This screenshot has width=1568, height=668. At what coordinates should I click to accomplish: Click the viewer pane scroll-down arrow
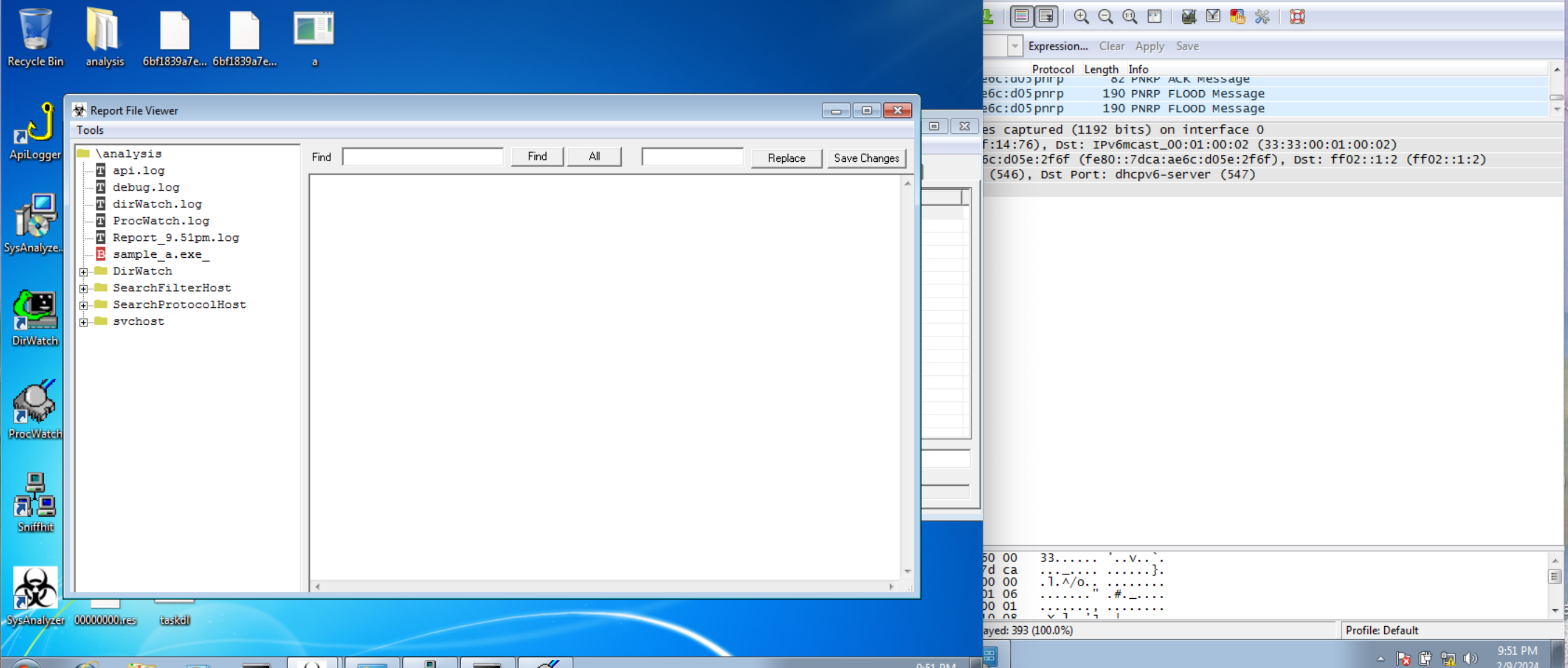pos(907,571)
